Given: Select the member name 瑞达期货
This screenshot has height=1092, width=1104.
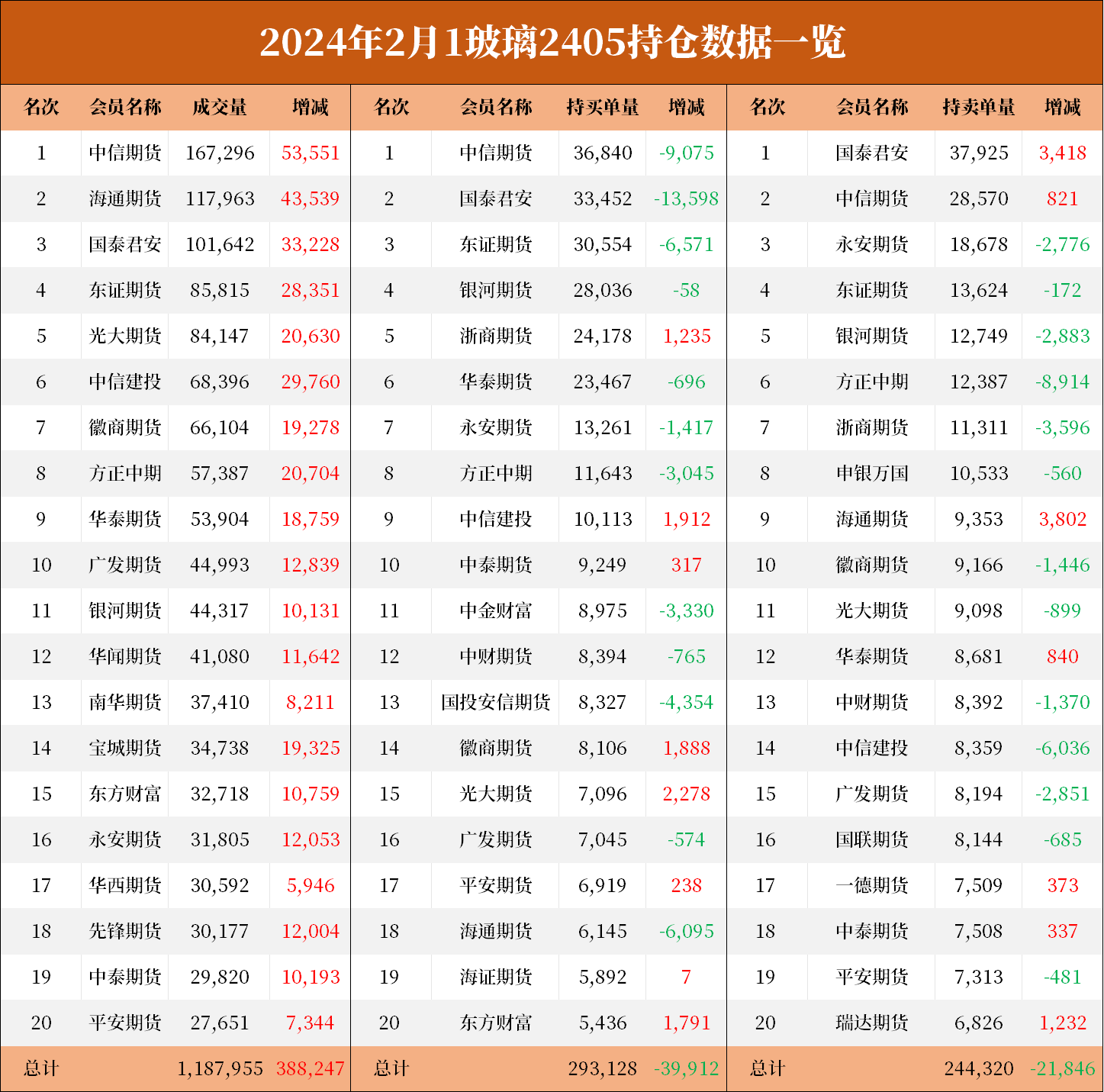Looking at the screenshot, I should point(872,1023).
